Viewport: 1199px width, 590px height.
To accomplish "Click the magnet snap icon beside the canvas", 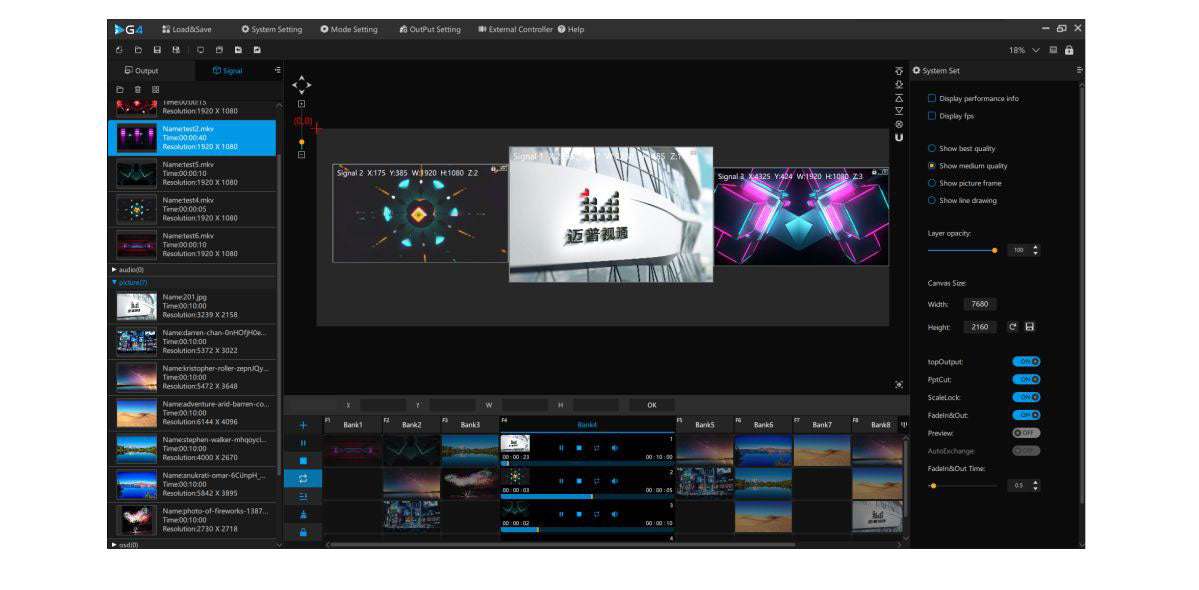I will [x=899, y=137].
